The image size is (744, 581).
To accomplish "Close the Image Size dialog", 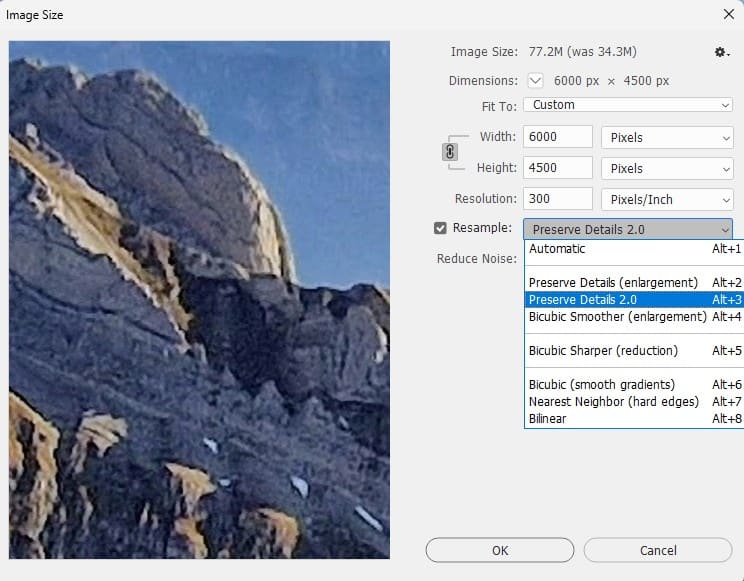I will tap(727, 15).
